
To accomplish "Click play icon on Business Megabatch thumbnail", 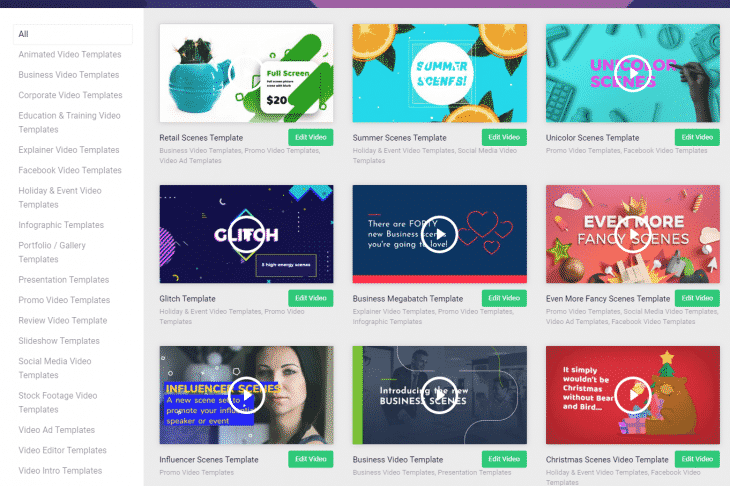I will click(439, 234).
